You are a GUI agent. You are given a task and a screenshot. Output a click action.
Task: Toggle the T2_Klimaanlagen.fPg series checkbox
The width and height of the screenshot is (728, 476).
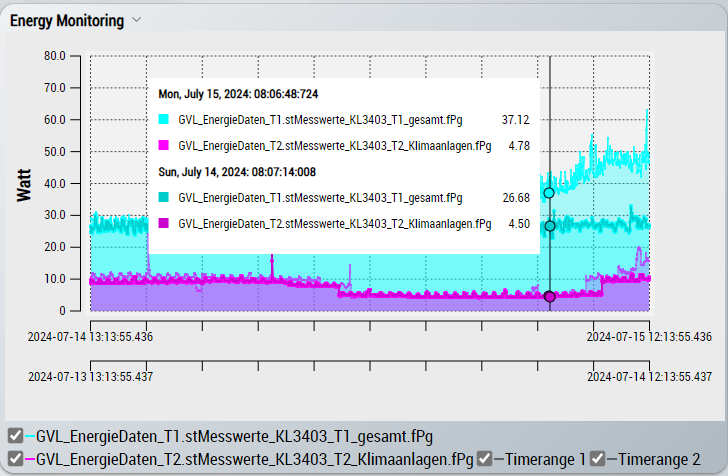click(x=15, y=458)
